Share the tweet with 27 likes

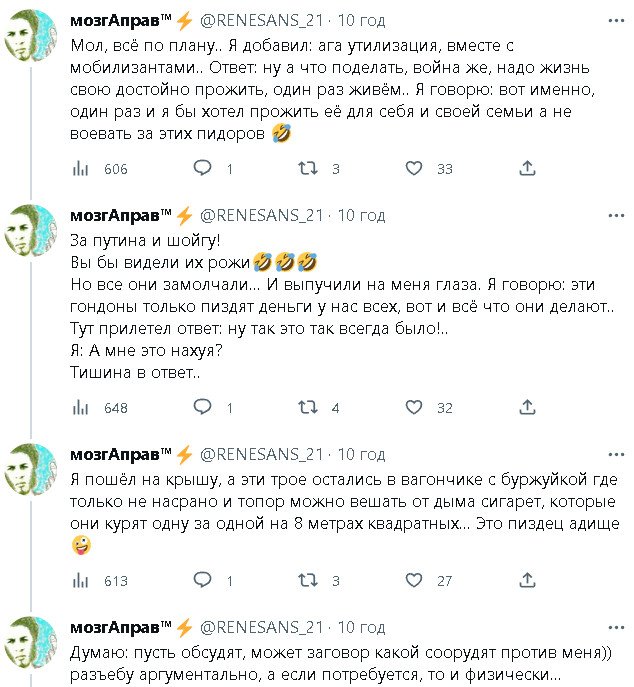pos(527,580)
